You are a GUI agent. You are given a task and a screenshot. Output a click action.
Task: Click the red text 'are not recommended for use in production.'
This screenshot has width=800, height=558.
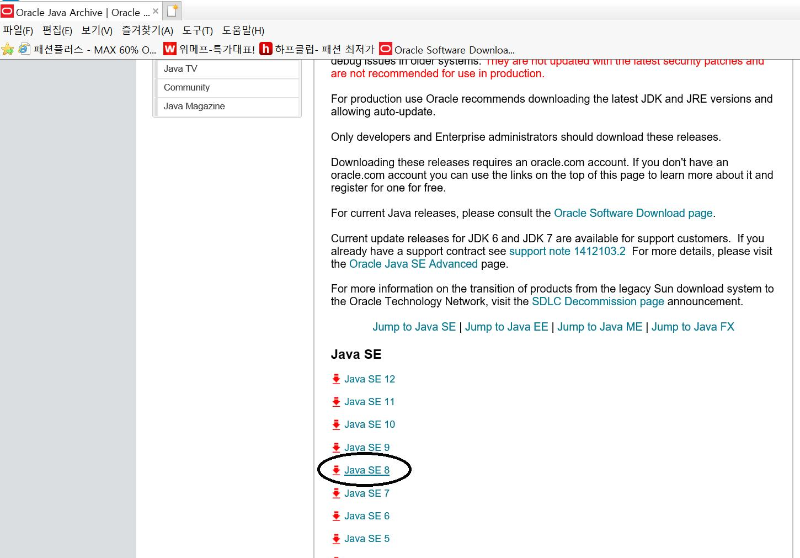point(437,73)
